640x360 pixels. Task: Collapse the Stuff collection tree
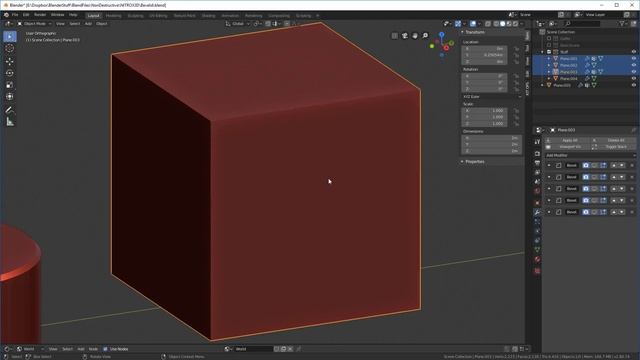[x=542, y=52]
